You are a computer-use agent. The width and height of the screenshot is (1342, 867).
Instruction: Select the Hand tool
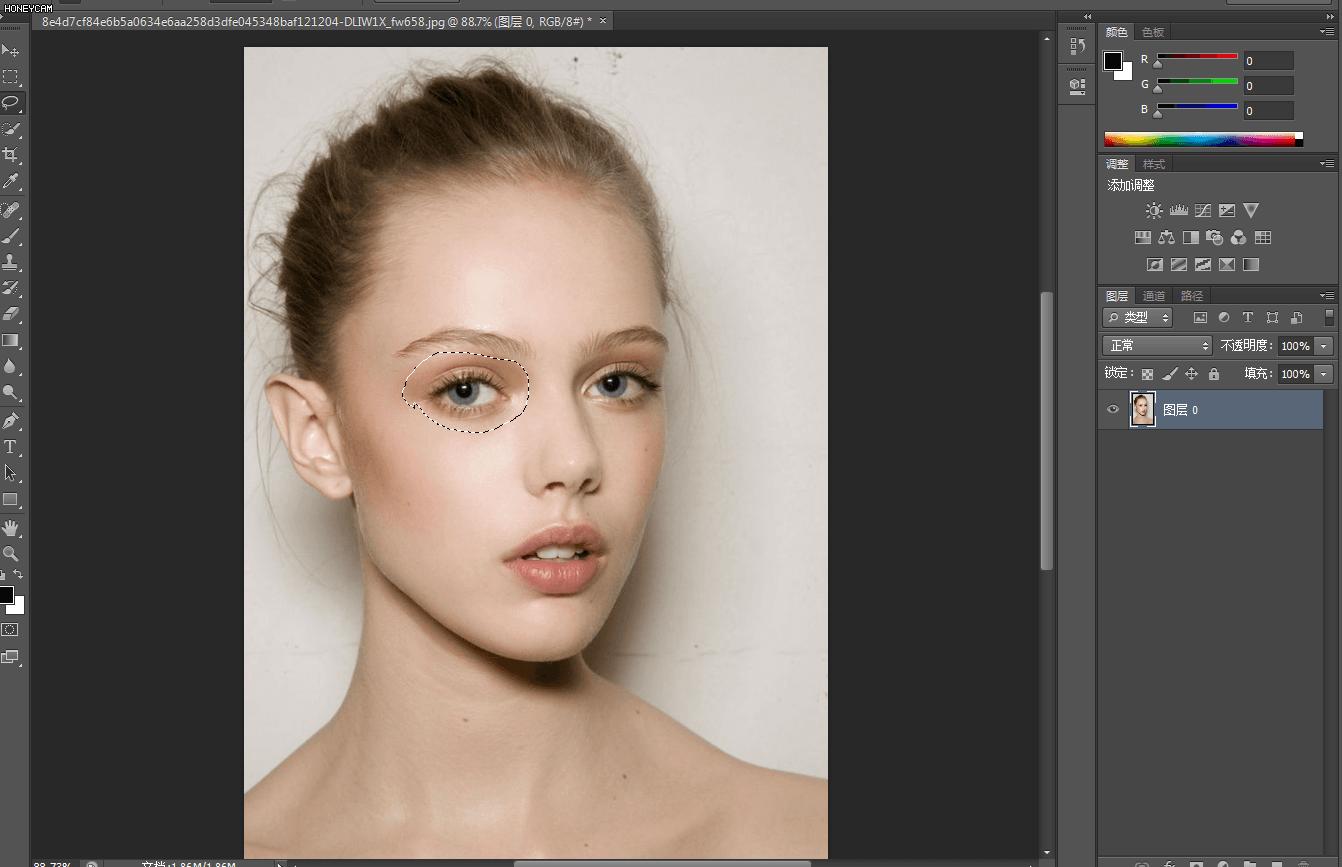11,527
